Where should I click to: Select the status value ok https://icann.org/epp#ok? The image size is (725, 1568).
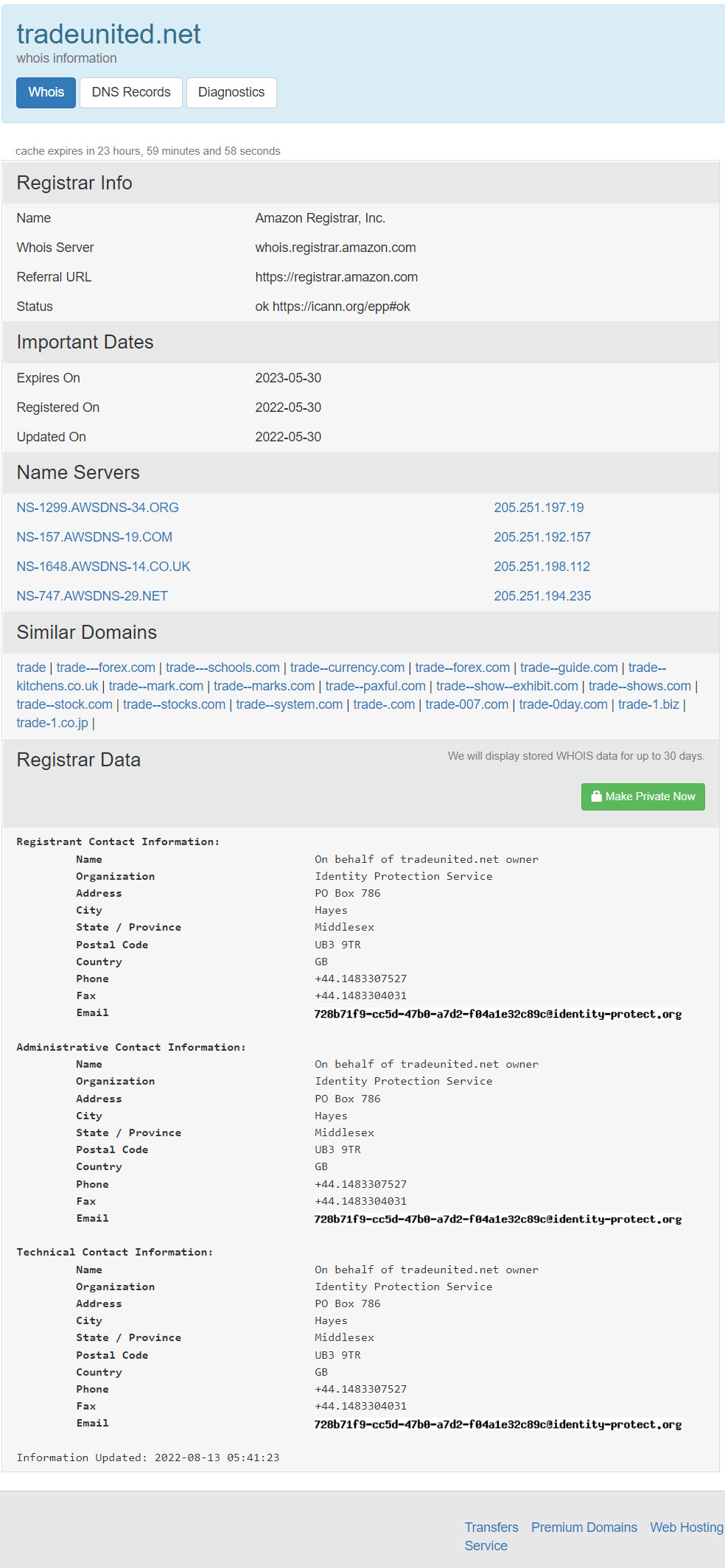(332, 307)
